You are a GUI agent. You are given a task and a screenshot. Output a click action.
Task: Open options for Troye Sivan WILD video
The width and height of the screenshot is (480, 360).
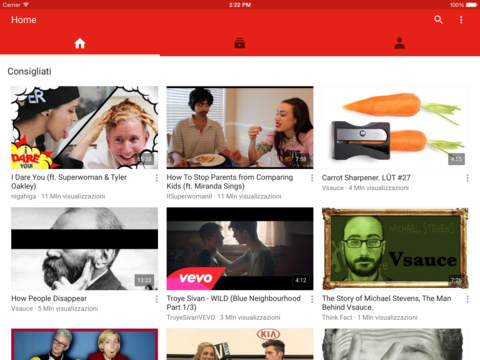(x=312, y=299)
